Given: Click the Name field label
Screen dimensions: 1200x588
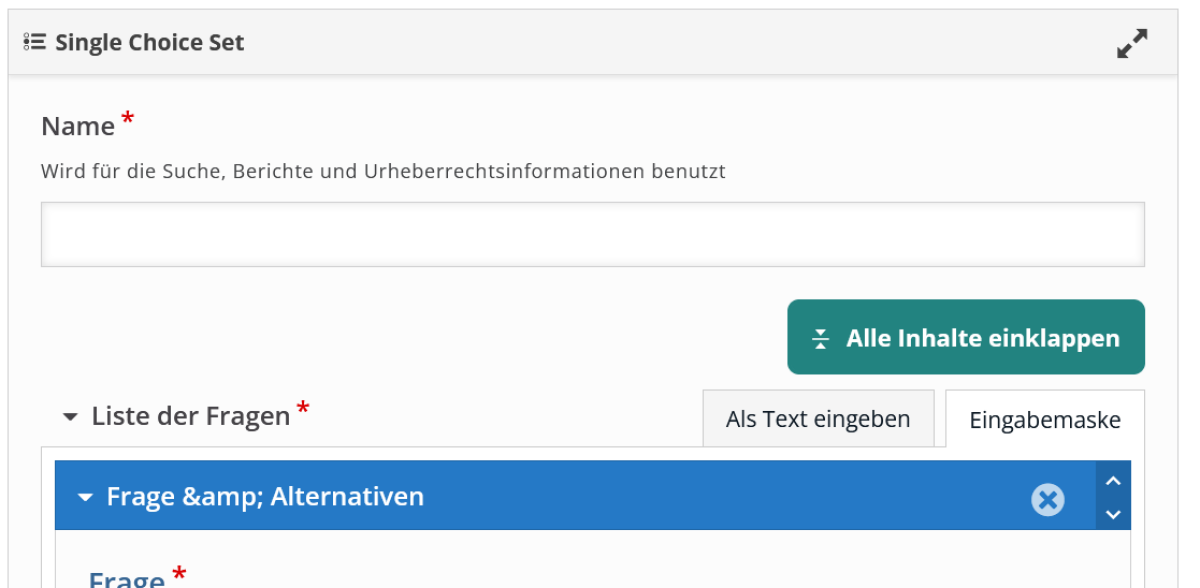Looking at the screenshot, I should 78,127.
